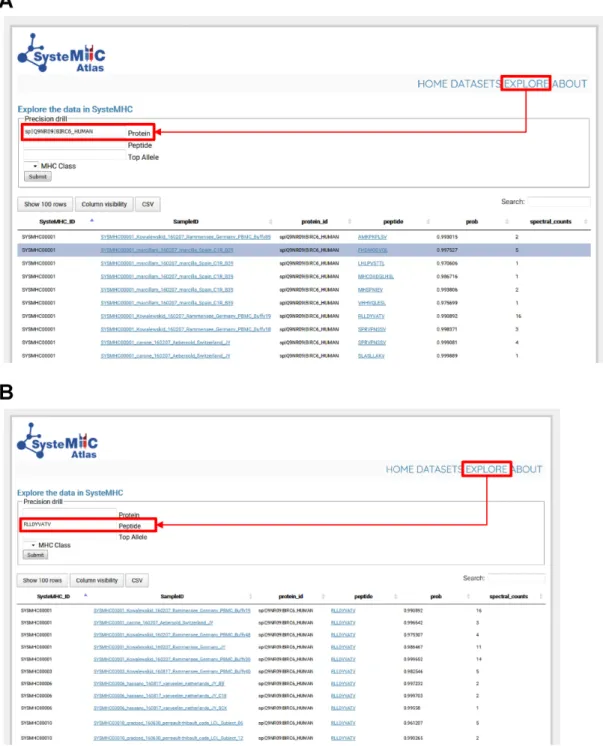The height and width of the screenshot is (746, 603).
Task: Focus the Search box in panel A
Action: coord(559,202)
